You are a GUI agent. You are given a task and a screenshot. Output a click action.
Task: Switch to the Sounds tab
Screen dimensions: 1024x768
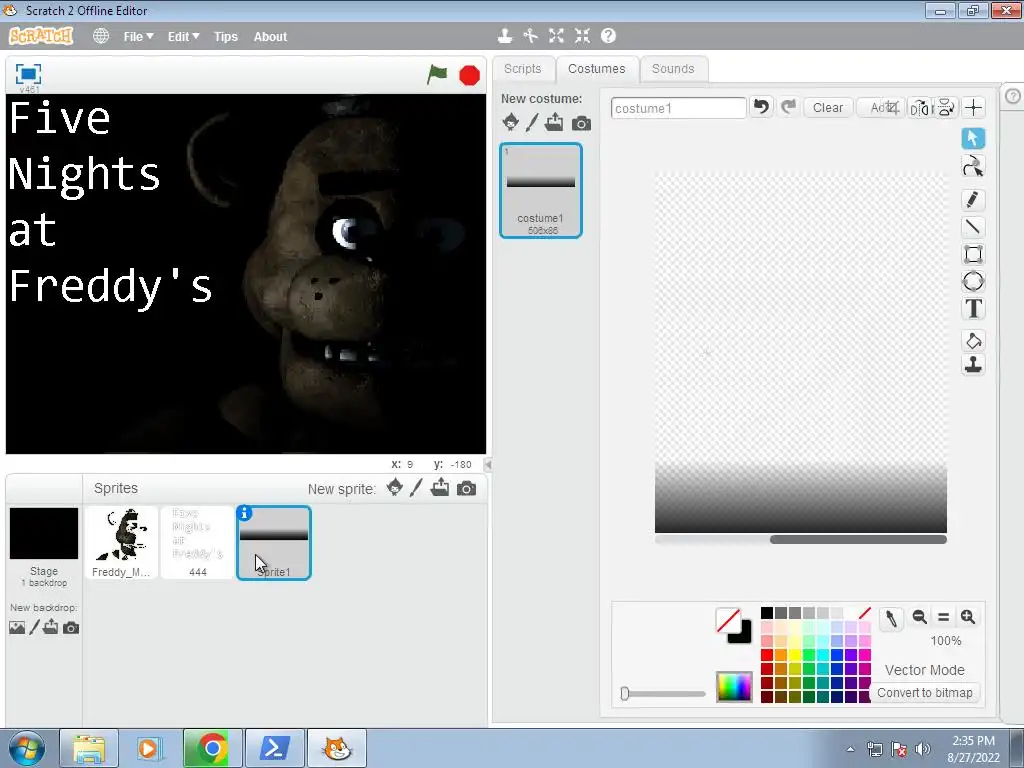(673, 69)
